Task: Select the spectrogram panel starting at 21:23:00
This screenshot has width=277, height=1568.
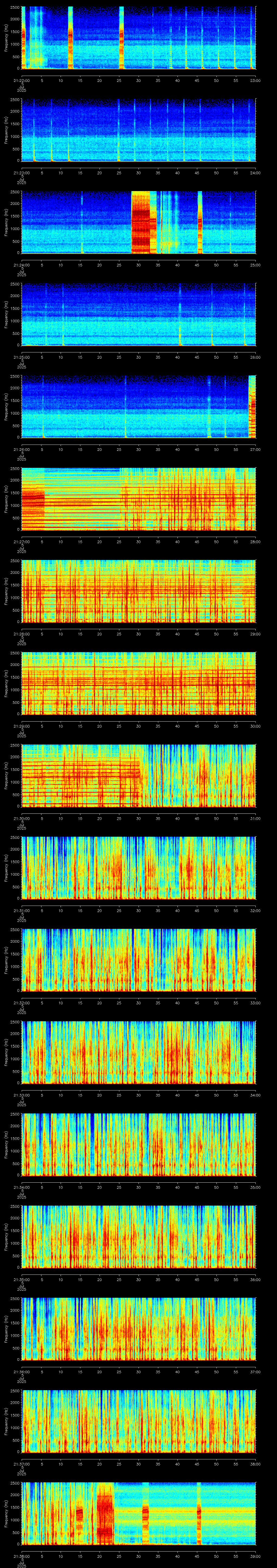Action: [x=138, y=130]
